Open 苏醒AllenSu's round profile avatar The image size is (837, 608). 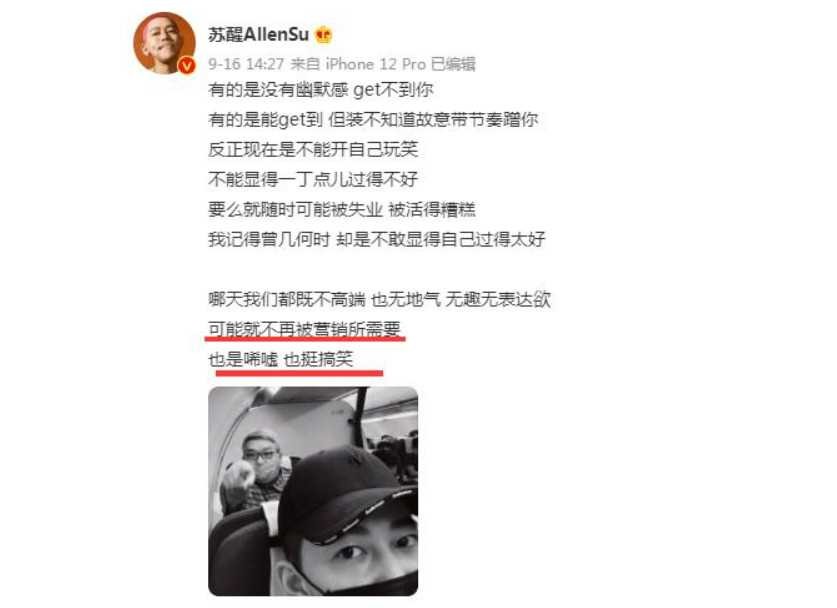[164, 42]
